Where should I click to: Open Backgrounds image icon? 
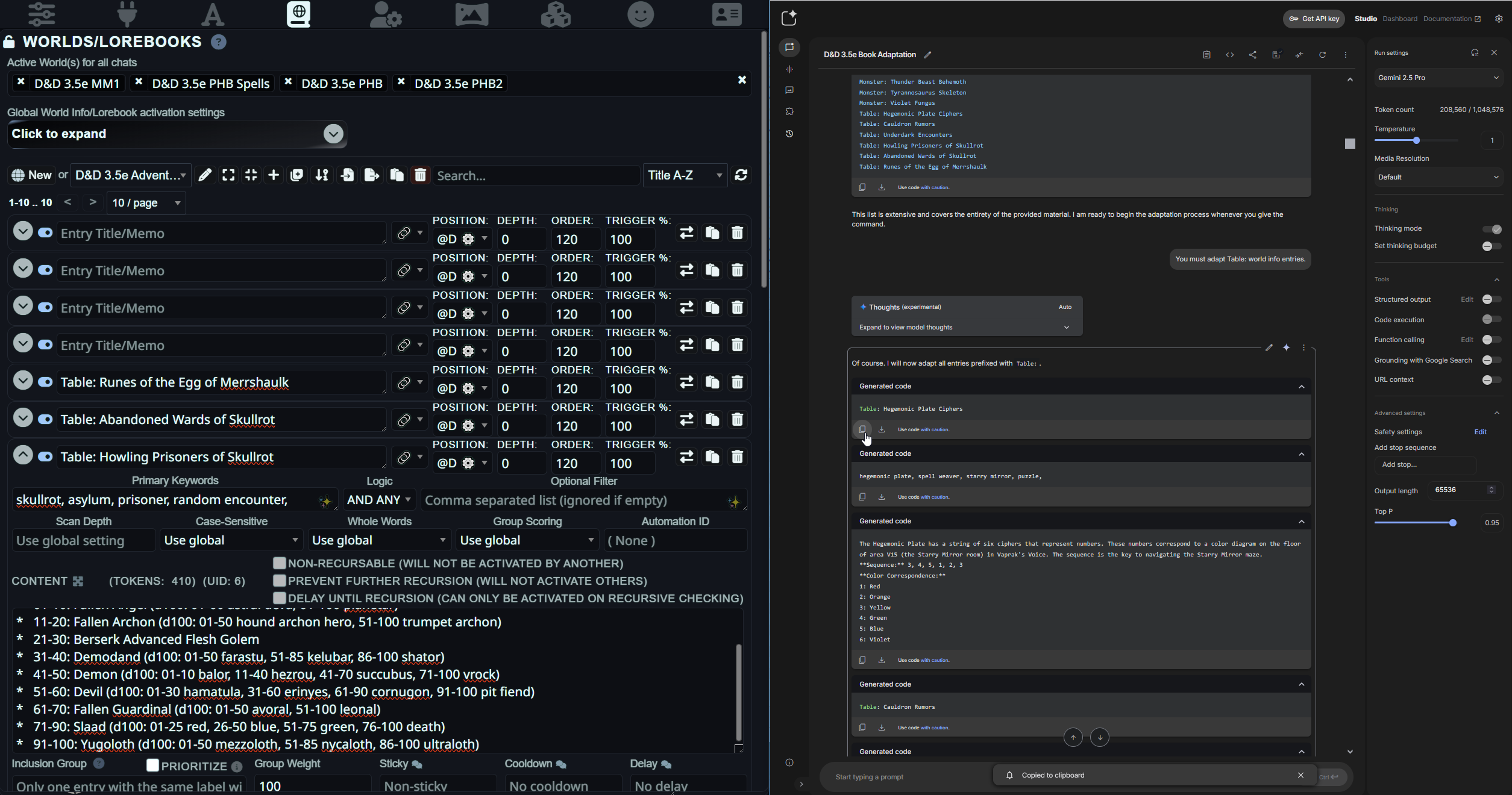click(471, 14)
